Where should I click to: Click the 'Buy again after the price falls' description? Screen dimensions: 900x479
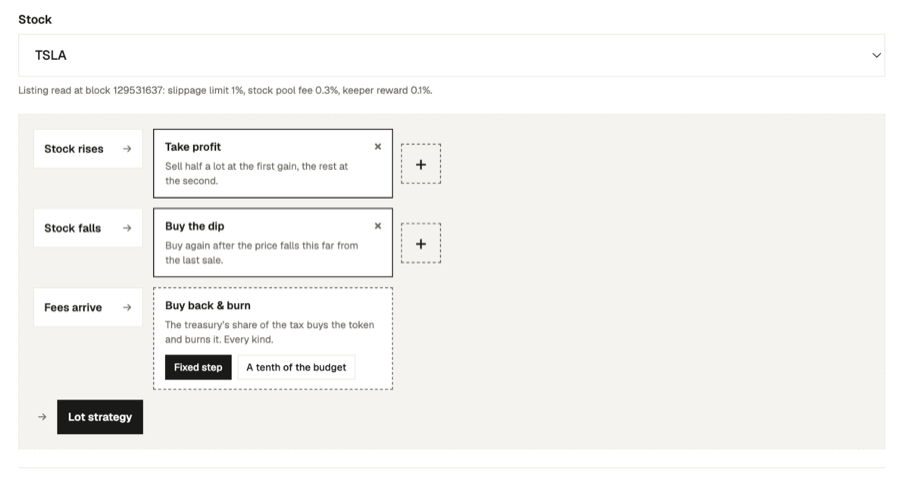click(x=262, y=252)
